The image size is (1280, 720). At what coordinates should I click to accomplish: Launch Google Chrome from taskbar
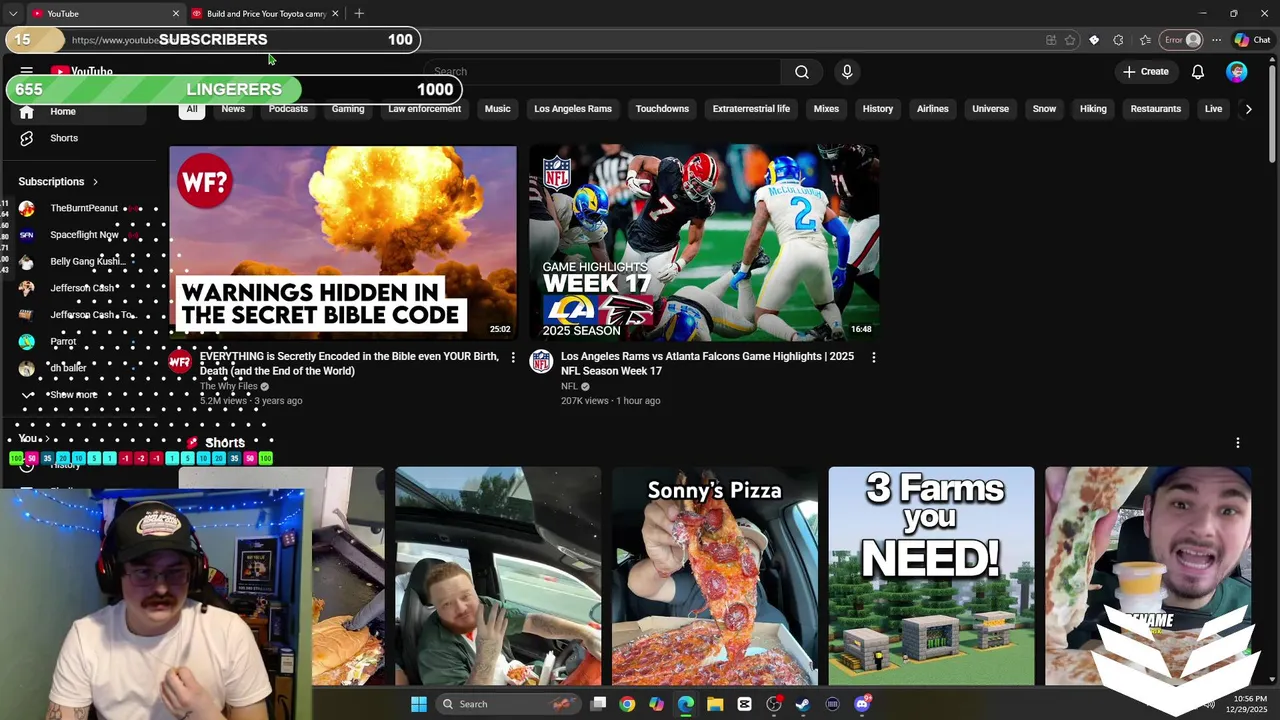point(627,704)
